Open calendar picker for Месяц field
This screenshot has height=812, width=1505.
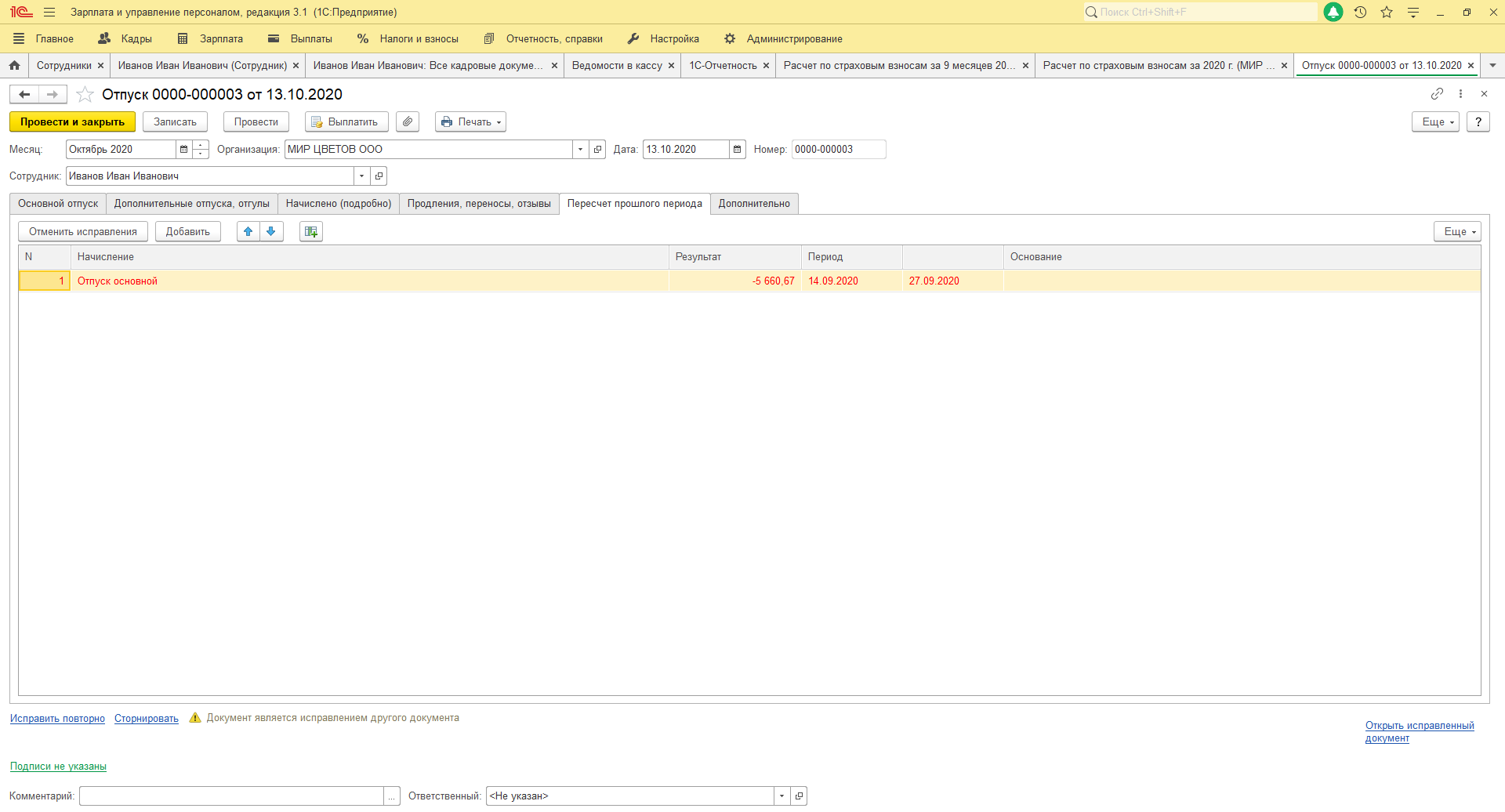(x=183, y=149)
